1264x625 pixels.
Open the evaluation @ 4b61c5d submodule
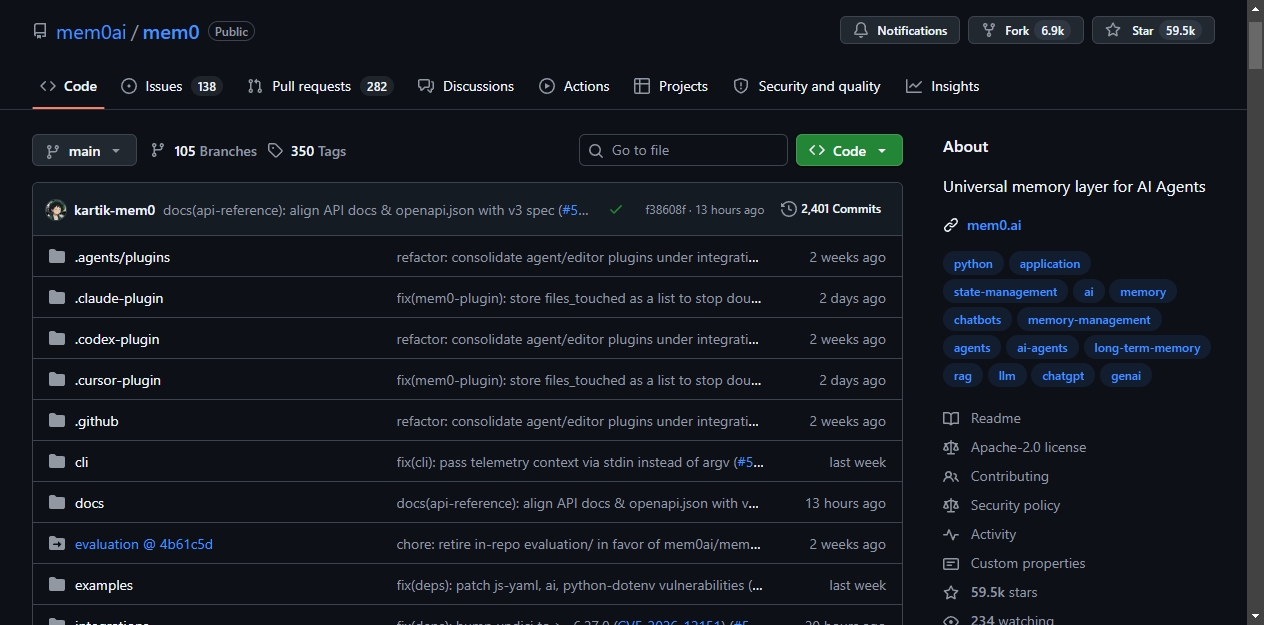pos(144,544)
